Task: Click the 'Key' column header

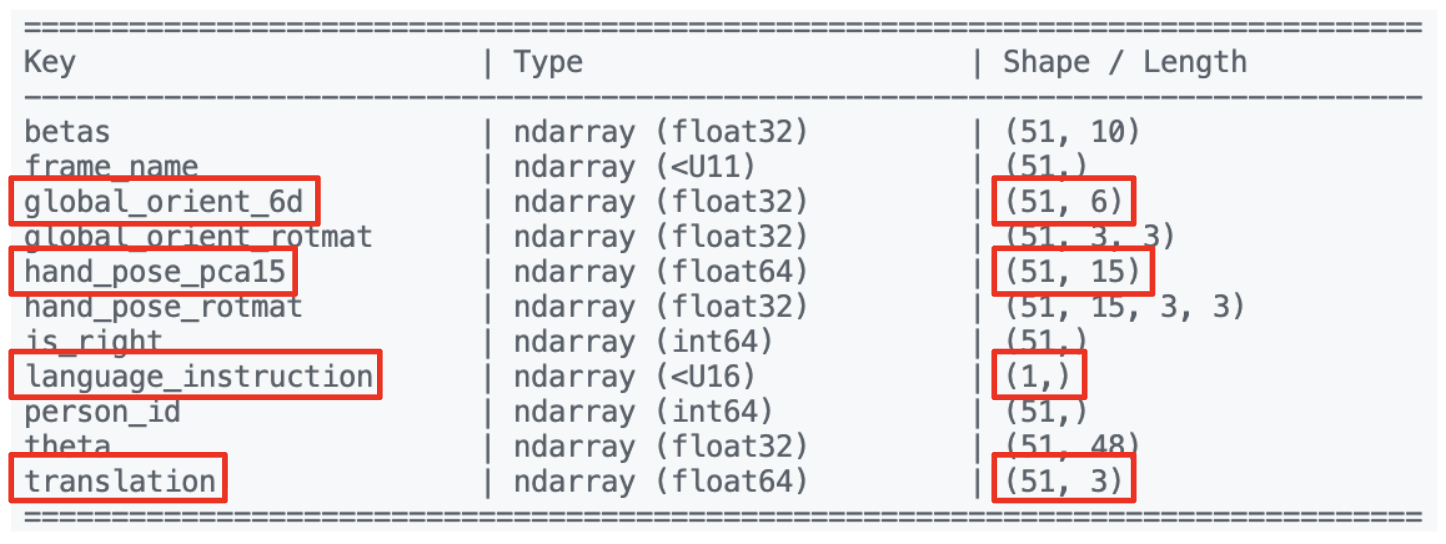Action: coord(49,63)
